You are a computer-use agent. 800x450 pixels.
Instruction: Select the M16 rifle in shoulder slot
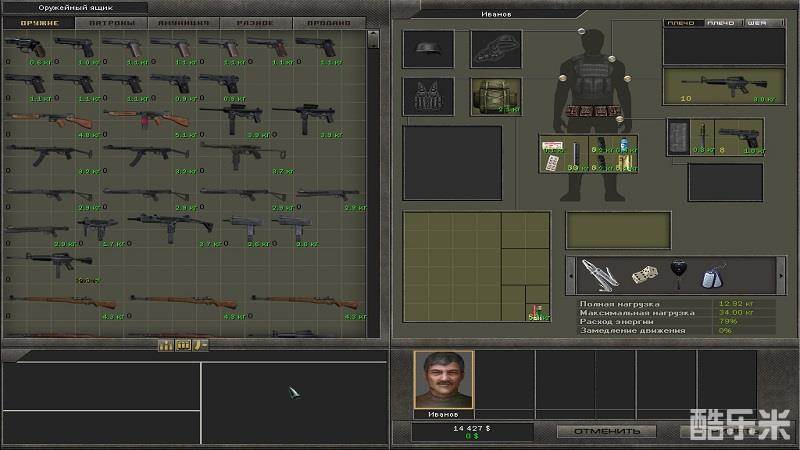723,86
